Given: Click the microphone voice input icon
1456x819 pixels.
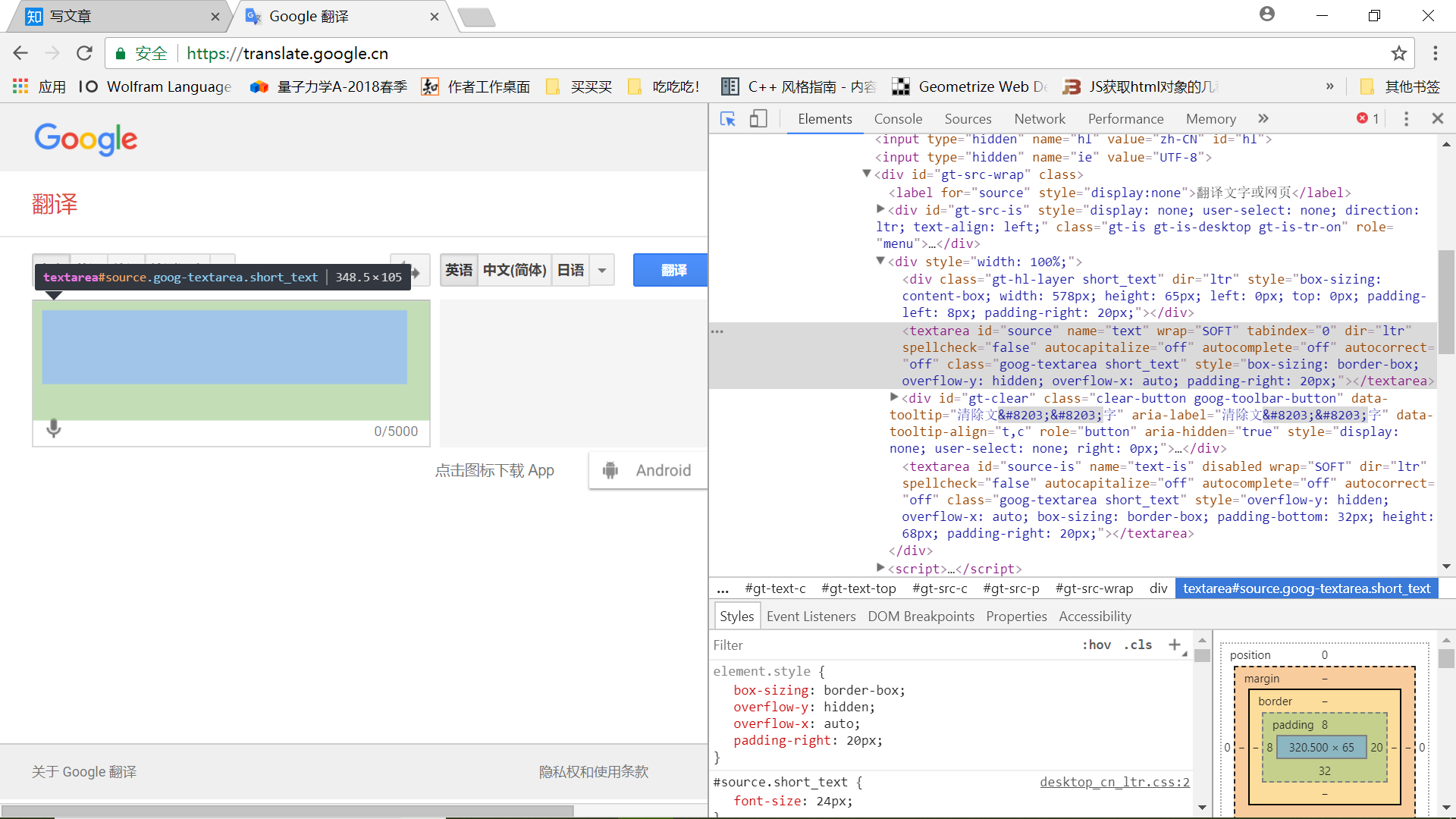Looking at the screenshot, I should coord(53,429).
